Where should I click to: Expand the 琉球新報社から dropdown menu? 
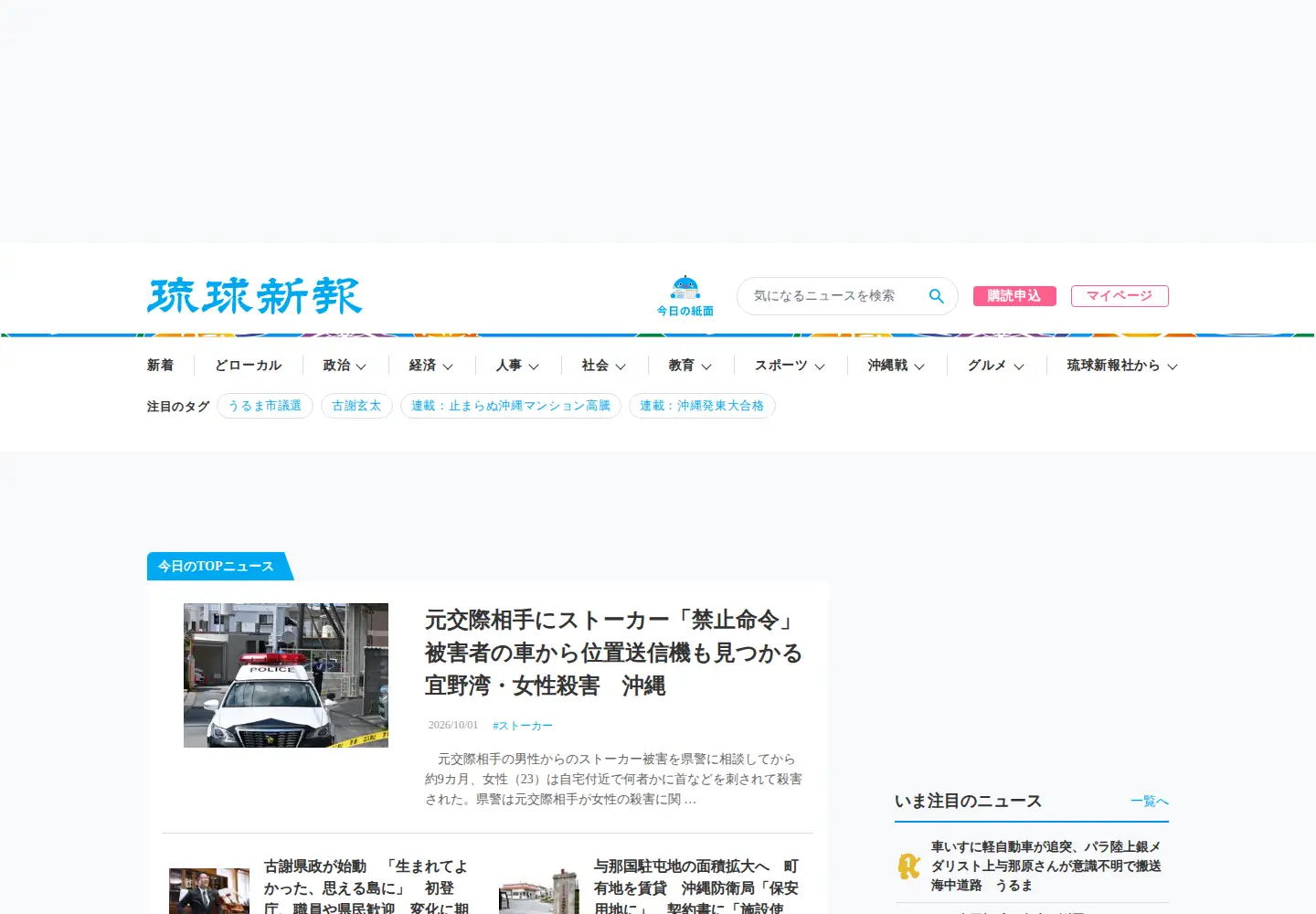1122,366
